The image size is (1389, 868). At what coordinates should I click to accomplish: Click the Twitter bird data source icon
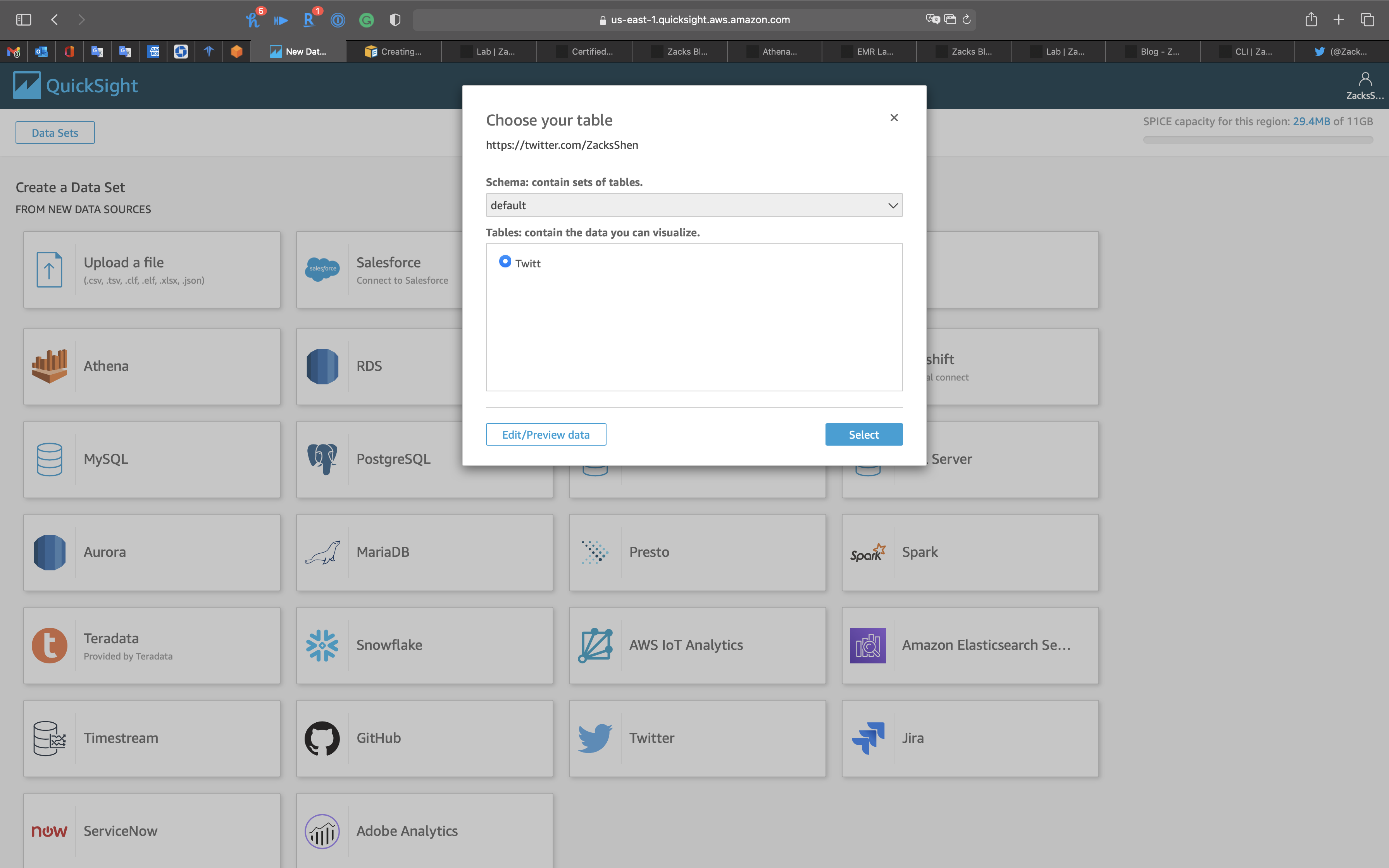[595, 738]
